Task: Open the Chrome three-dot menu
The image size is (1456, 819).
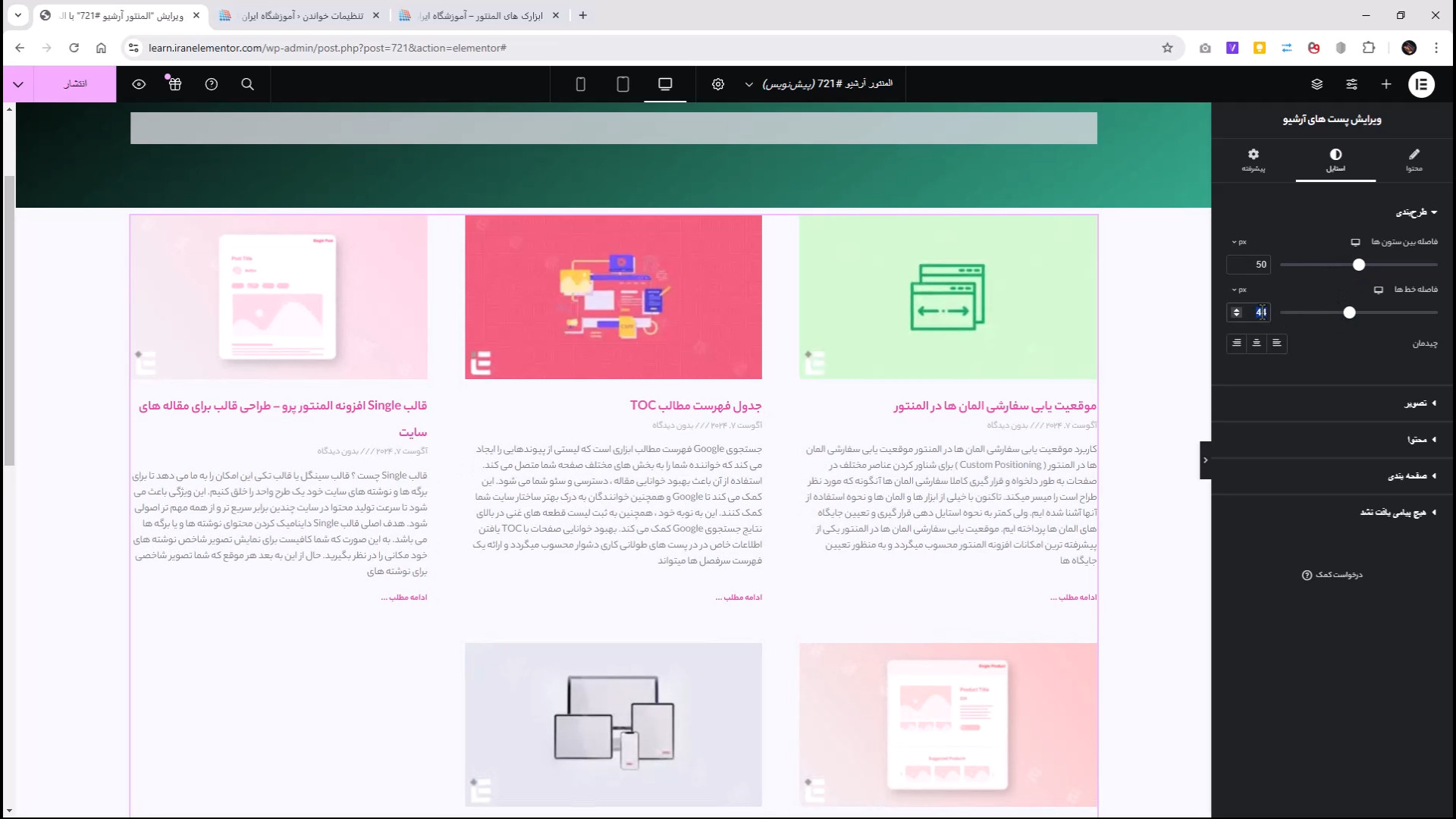Action: pyautogui.click(x=1436, y=48)
